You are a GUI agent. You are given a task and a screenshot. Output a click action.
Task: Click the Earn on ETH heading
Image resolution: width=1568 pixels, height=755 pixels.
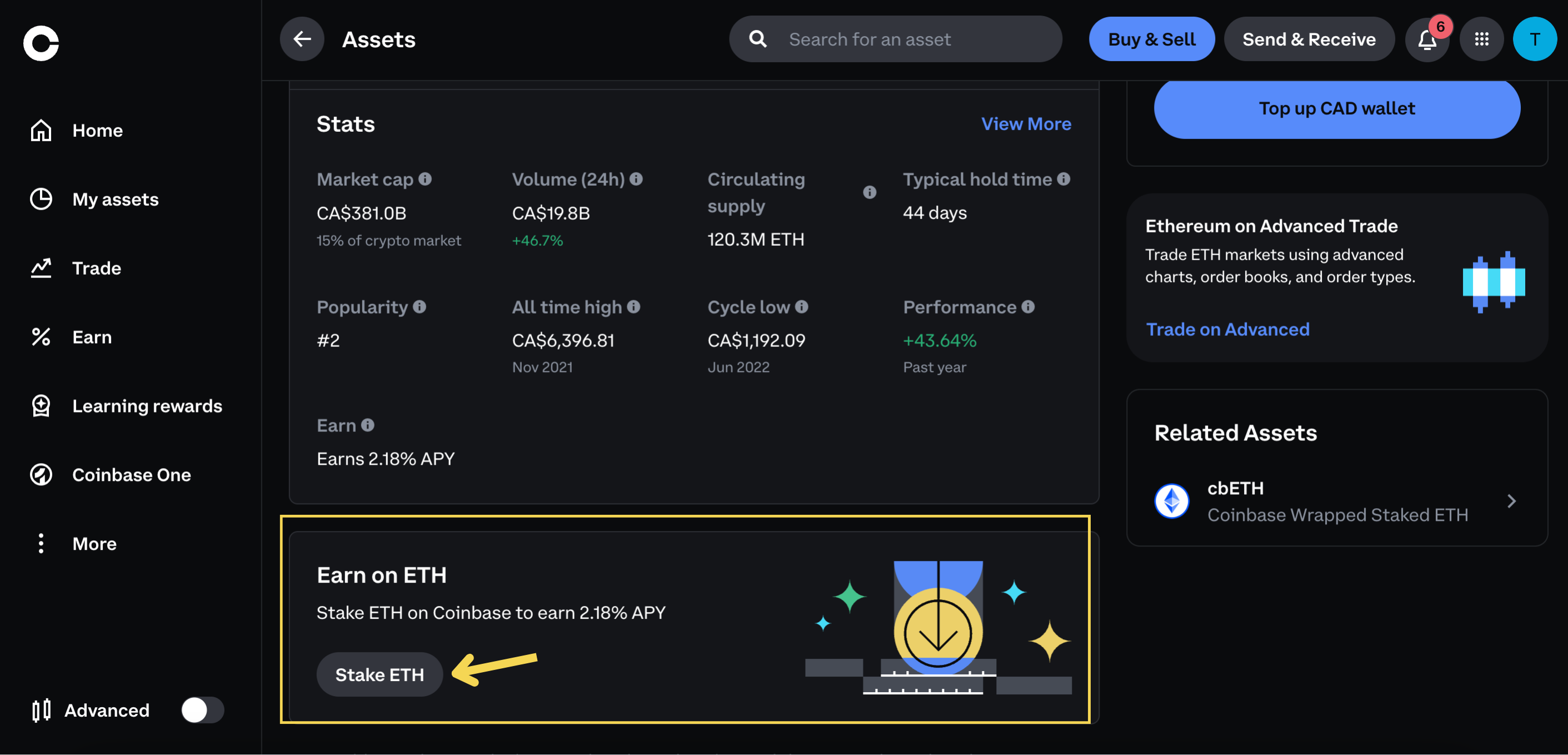pyautogui.click(x=381, y=575)
